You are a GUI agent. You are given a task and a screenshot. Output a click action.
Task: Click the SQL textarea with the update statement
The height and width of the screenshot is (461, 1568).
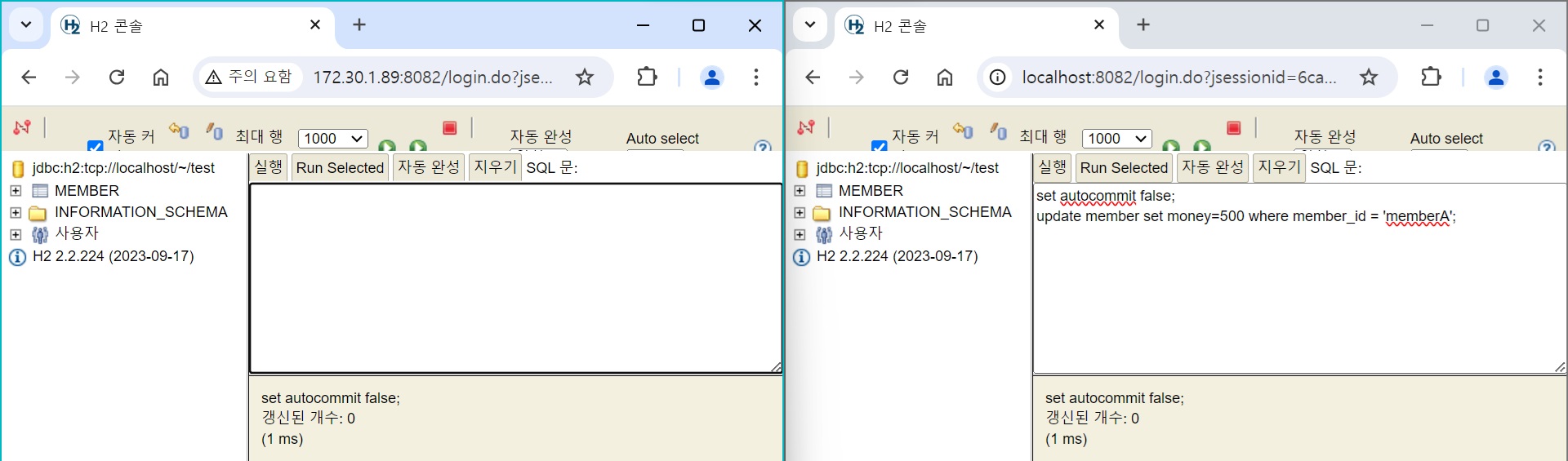[1299, 278]
